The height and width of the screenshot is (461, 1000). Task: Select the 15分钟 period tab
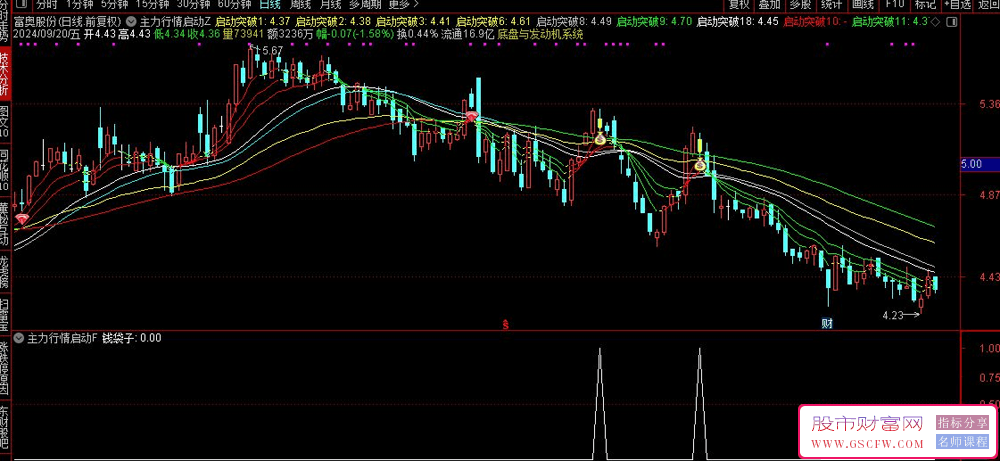tap(151, 3)
